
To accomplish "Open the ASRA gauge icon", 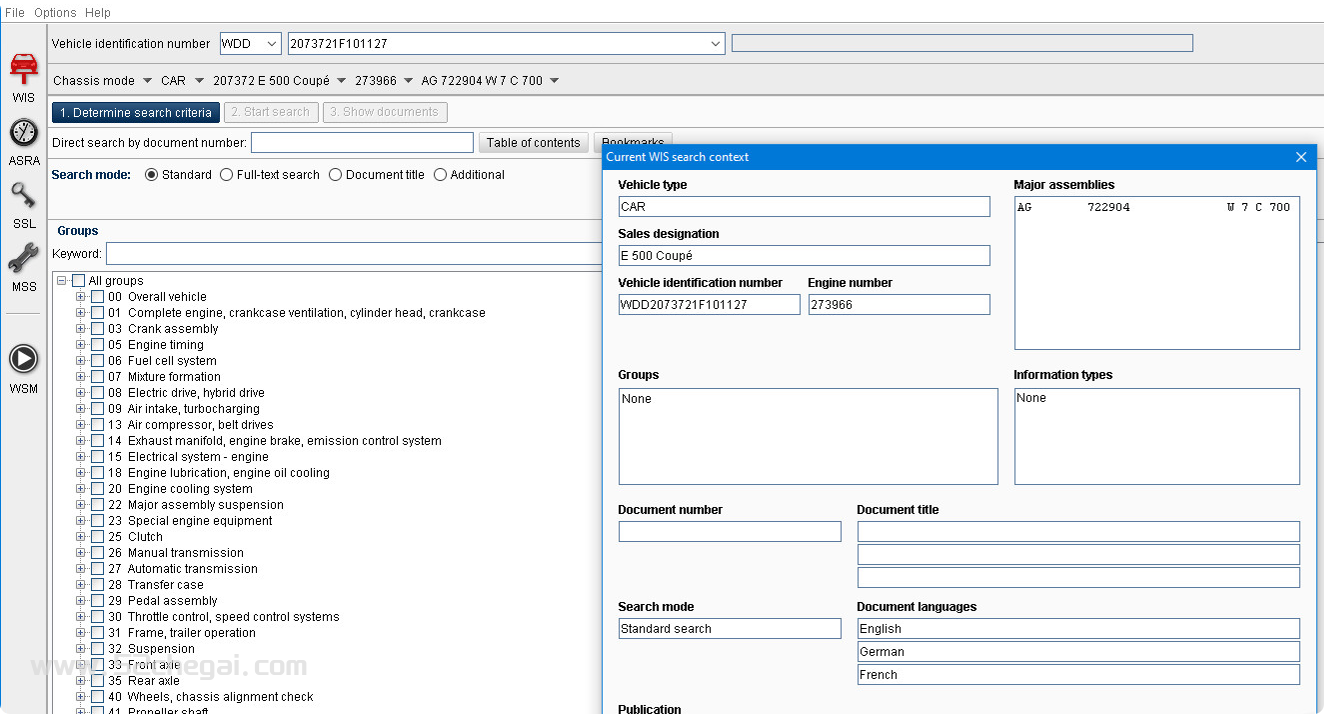I will [24, 132].
